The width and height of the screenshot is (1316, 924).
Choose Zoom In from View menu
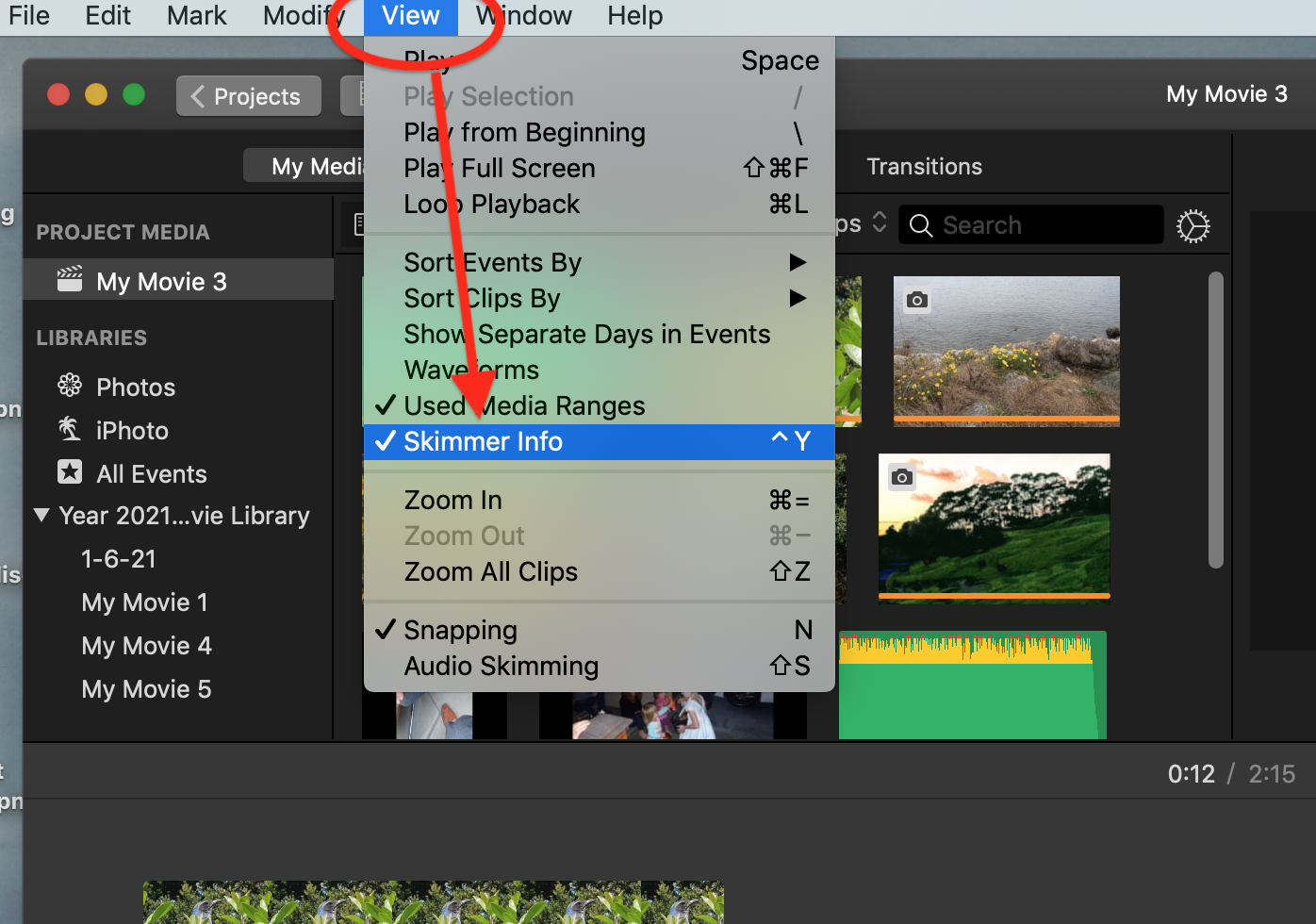pos(452,501)
